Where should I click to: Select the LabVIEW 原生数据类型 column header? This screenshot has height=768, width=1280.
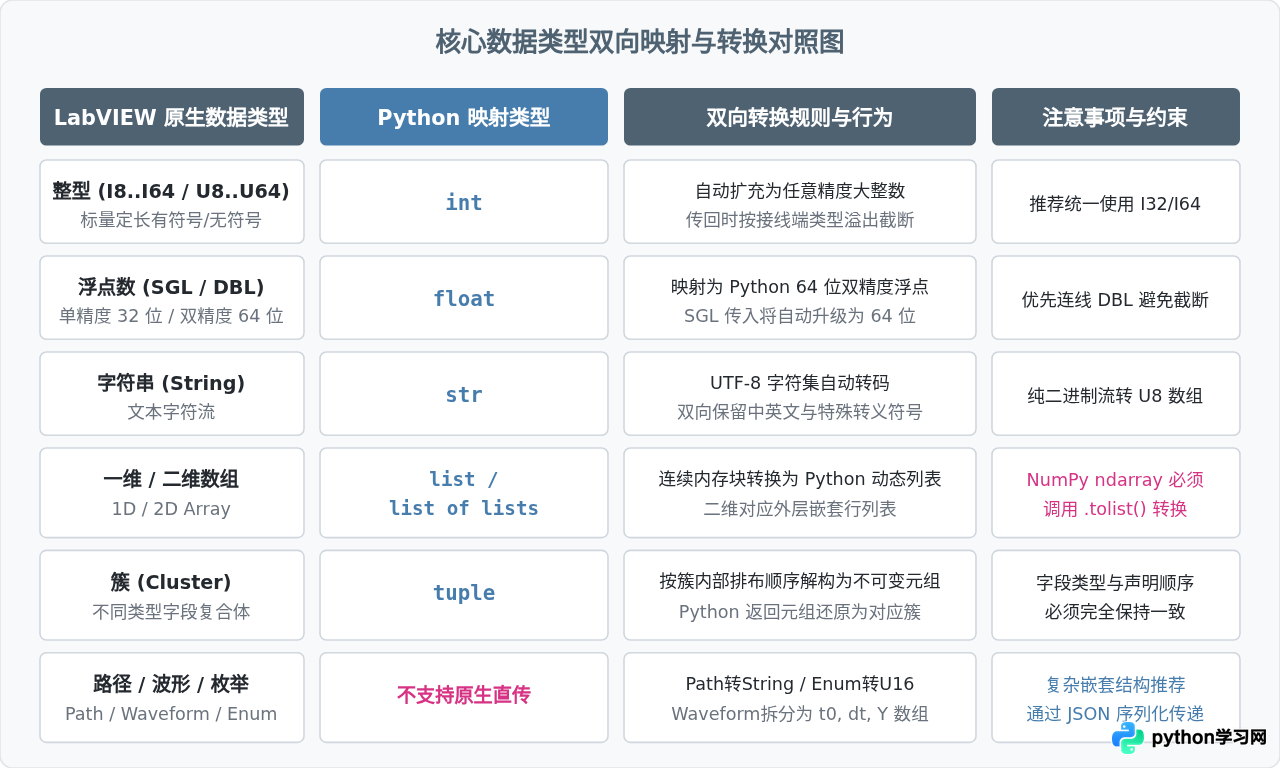pos(172,117)
